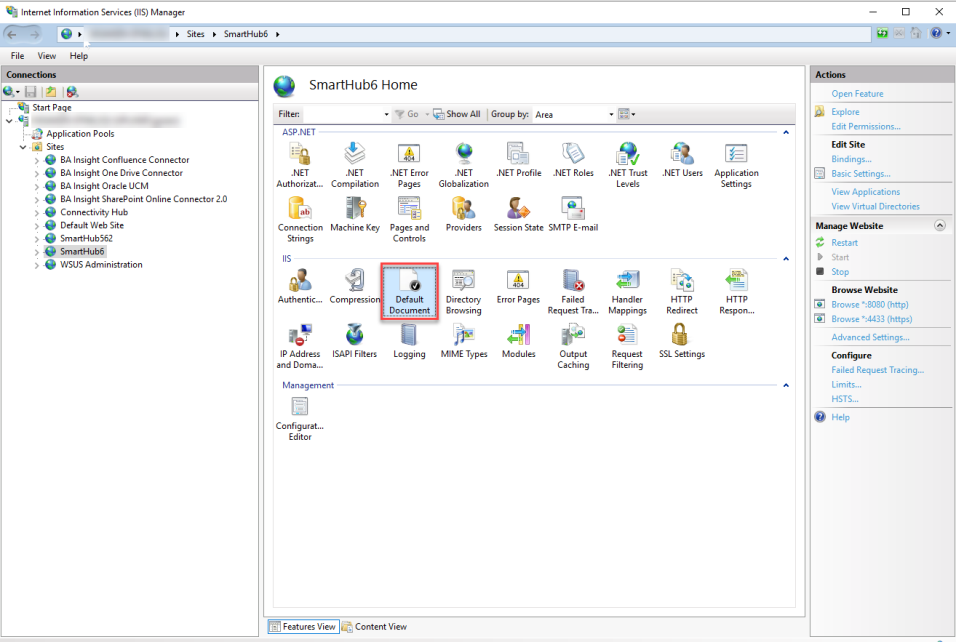Select the Application Pools tree node

pyautogui.click(x=80, y=134)
